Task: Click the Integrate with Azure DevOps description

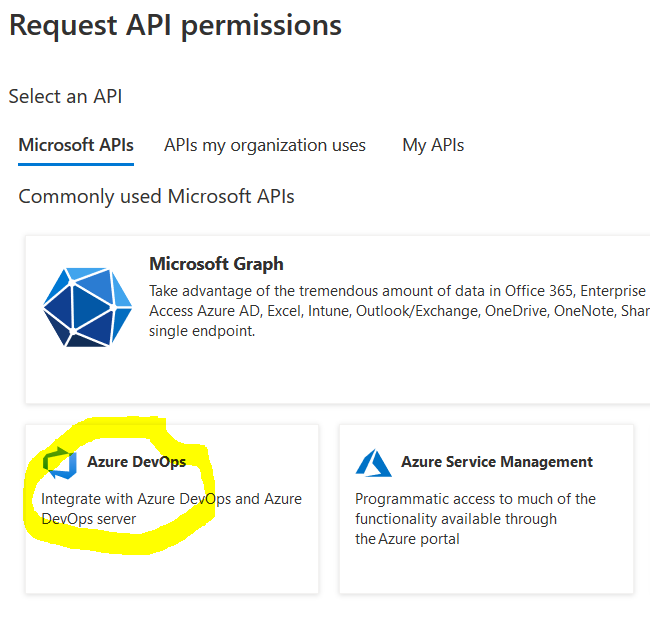Action: coord(171,508)
